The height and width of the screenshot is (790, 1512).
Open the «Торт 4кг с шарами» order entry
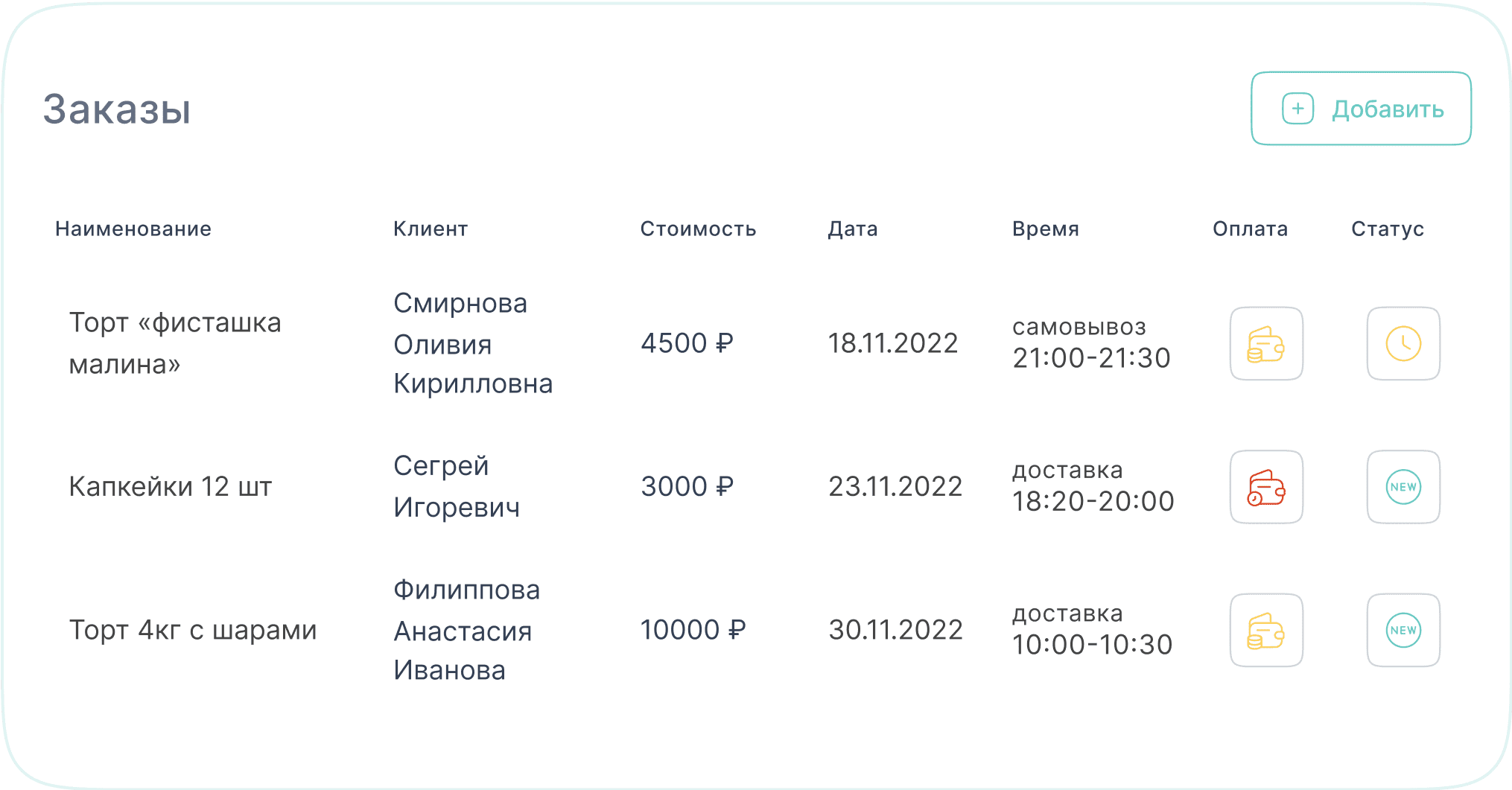(x=192, y=630)
